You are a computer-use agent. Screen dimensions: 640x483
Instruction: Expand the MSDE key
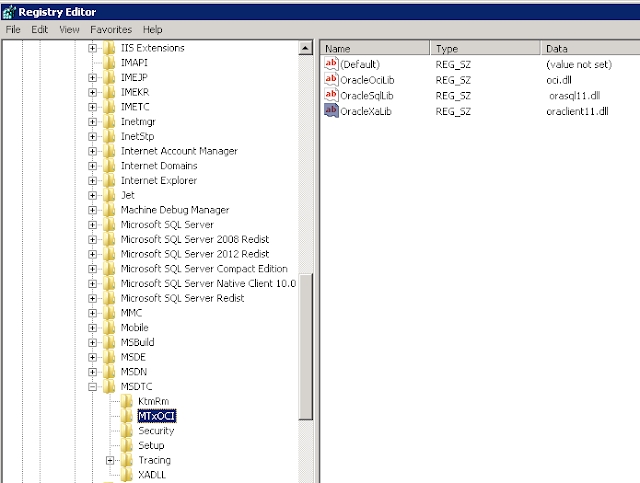pyautogui.click(x=92, y=357)
